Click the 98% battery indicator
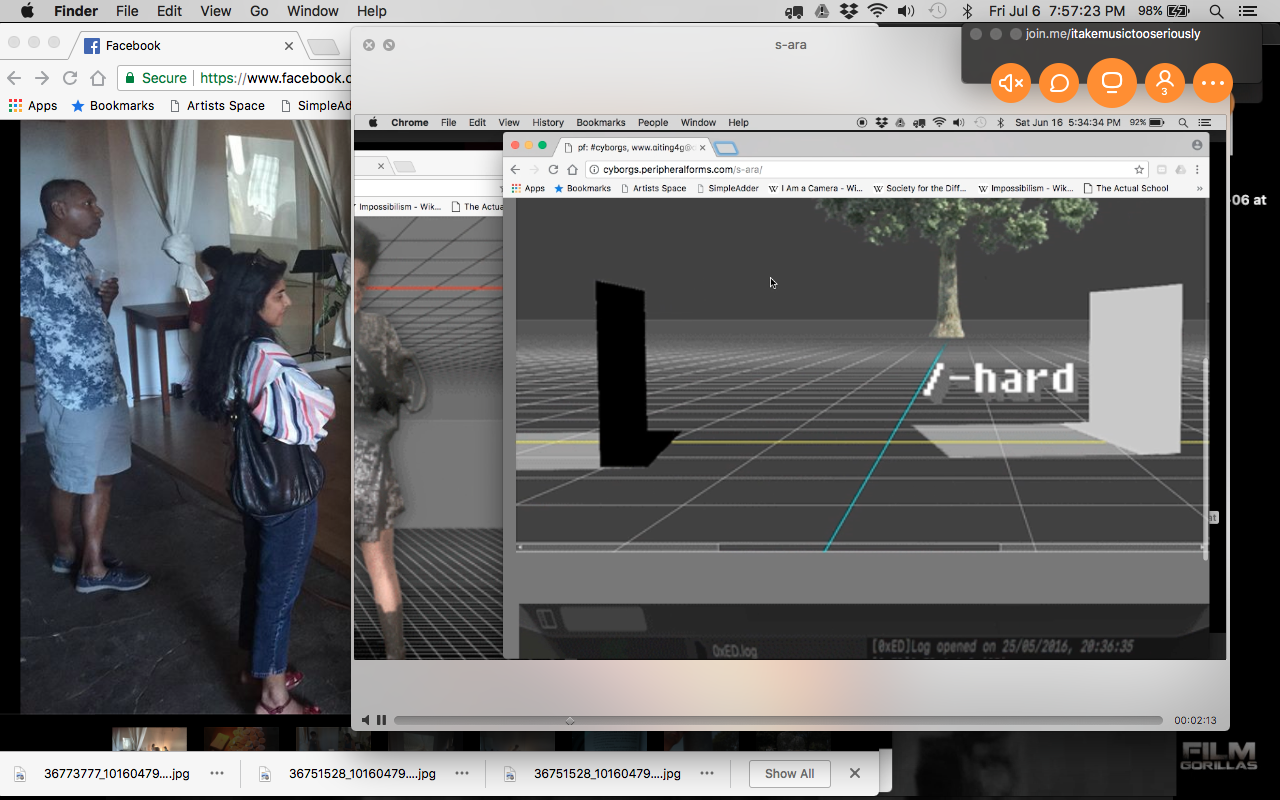Screen dimensions: 1280x800 click(x=1163, y=11)
